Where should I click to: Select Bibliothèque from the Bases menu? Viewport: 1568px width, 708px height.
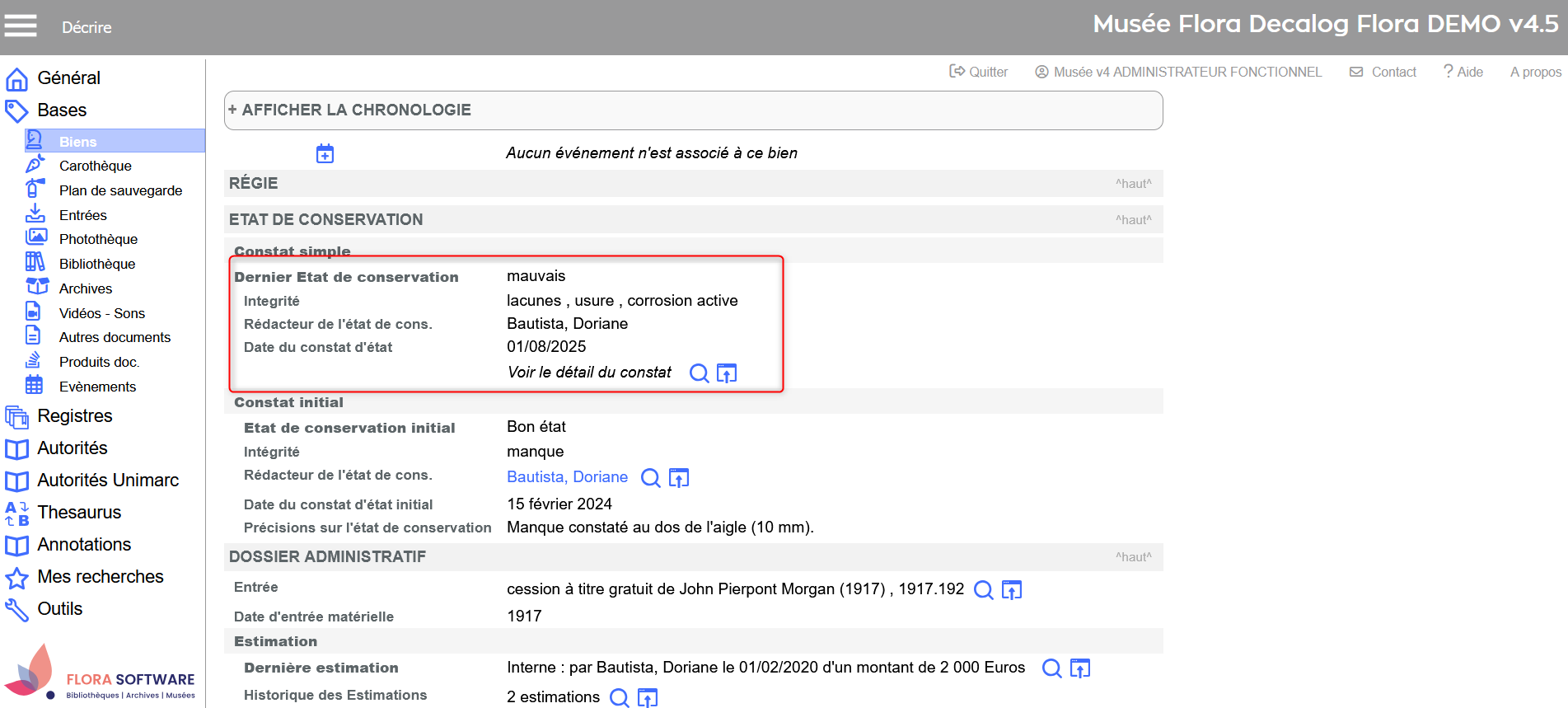click(x=97, y=264)
